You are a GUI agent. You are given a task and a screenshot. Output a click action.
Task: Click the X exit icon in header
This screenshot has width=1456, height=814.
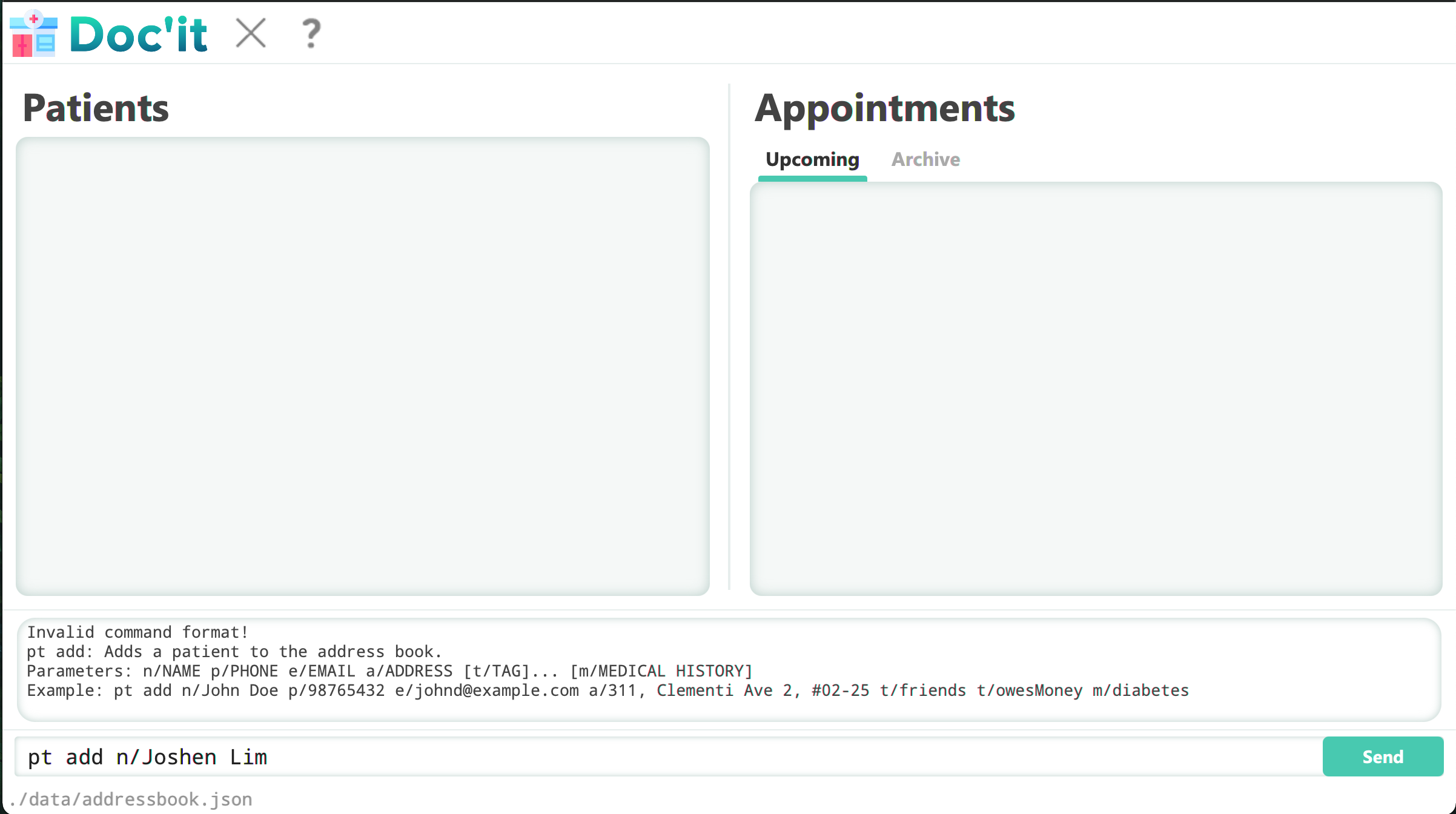click(251, 33)
